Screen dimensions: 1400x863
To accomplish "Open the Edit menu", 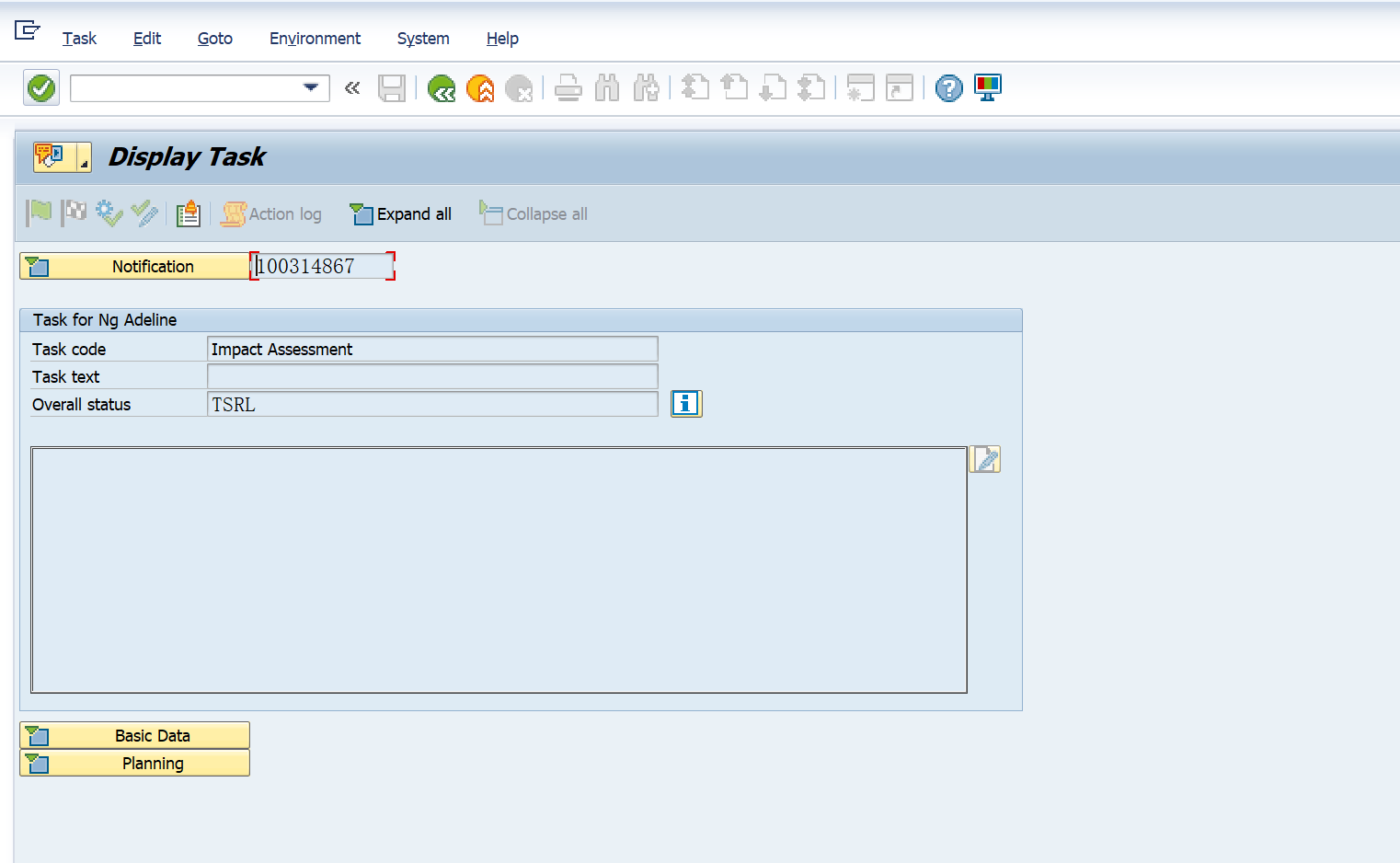I will pos(147,39).
